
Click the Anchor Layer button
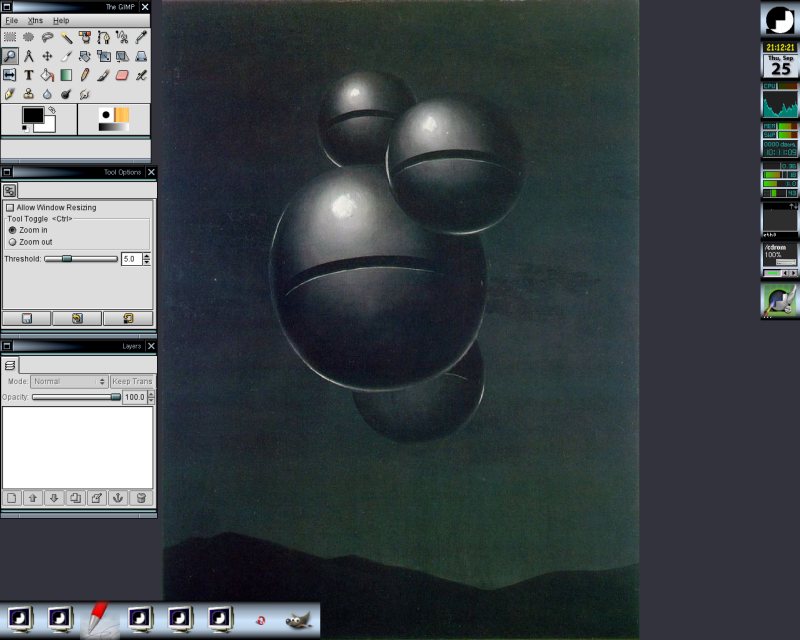[x=118, y=498]
